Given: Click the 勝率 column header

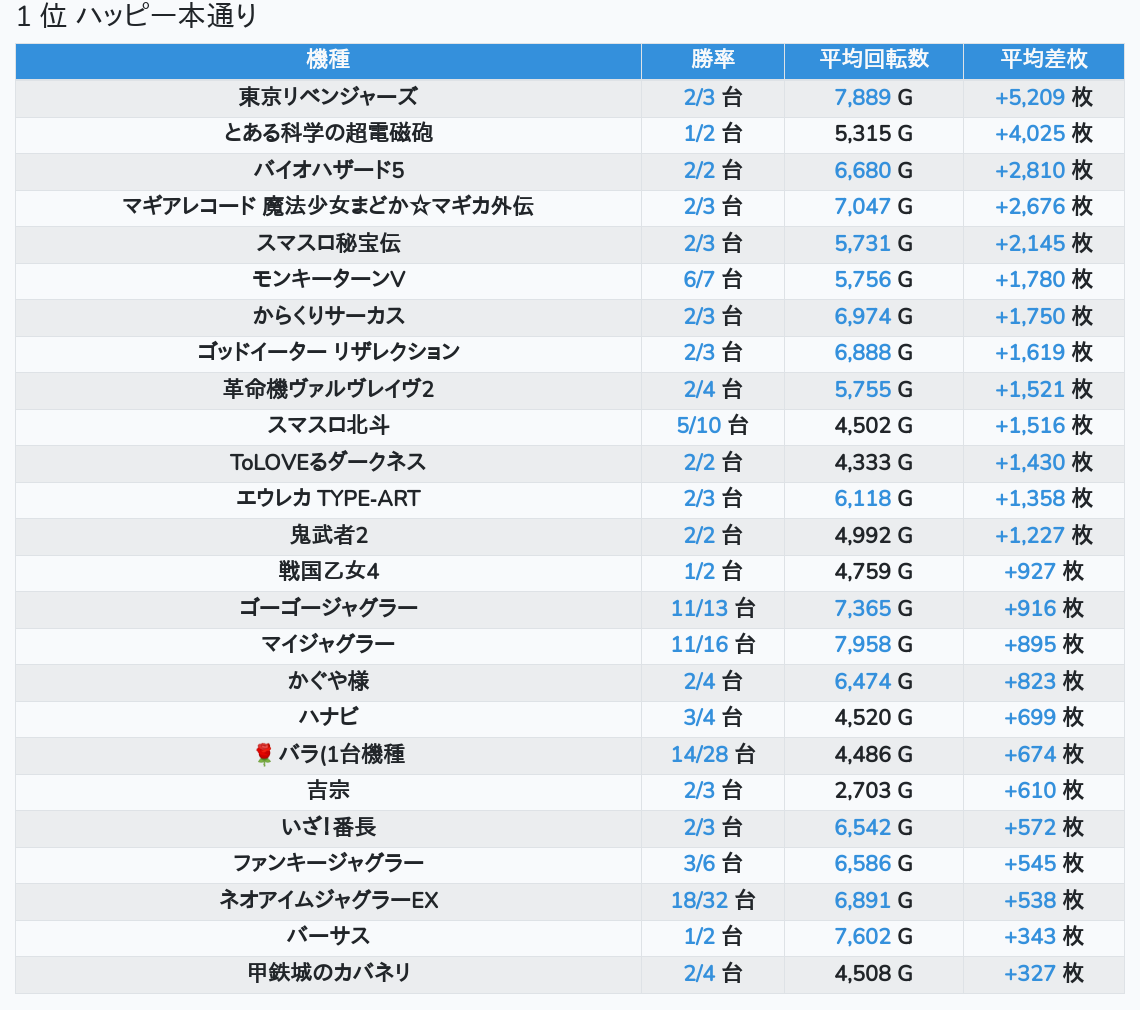Looking at the screenshot, I should (x=712, y=60).
